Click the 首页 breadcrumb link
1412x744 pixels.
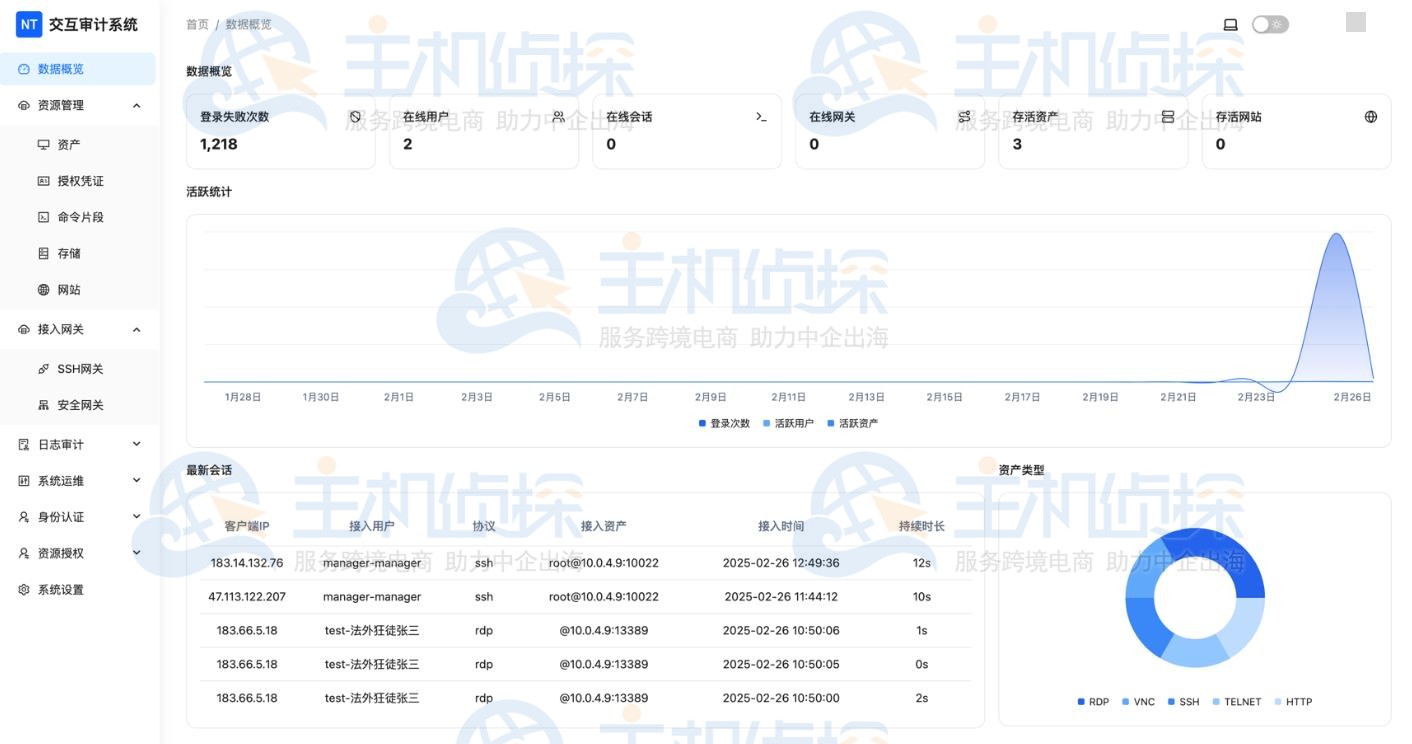click(x=197, y=24)
